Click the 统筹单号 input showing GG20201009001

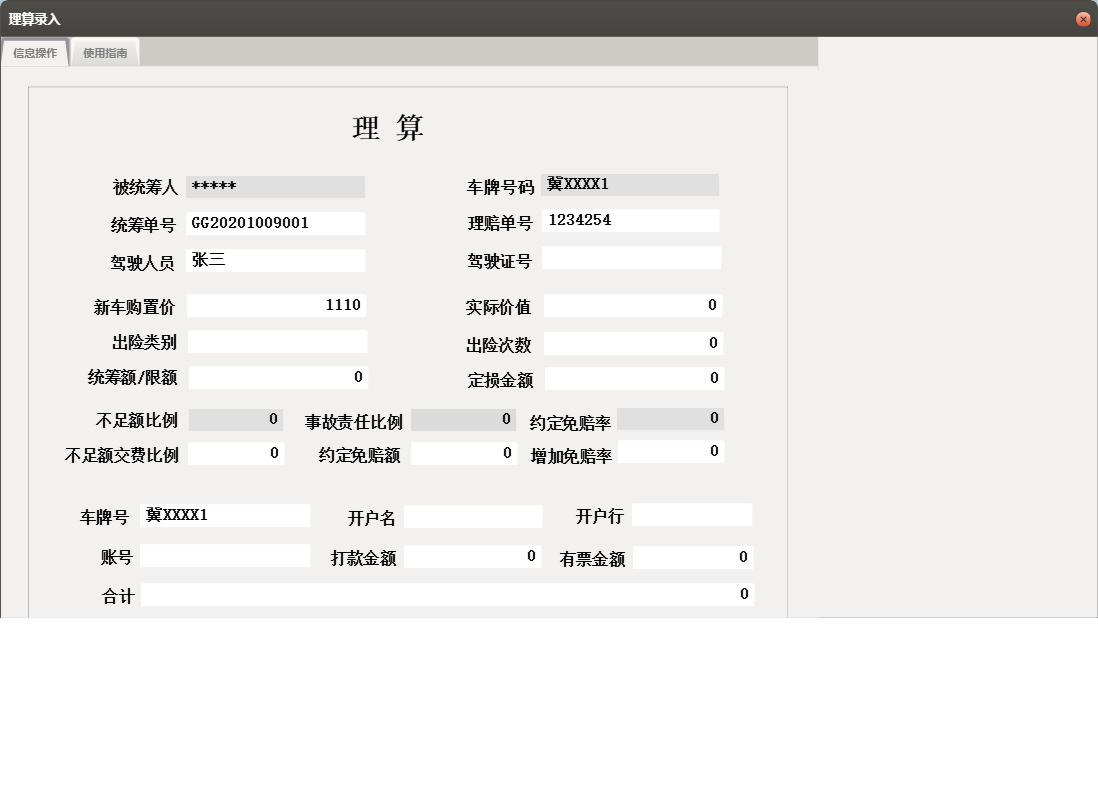(277, 222)
